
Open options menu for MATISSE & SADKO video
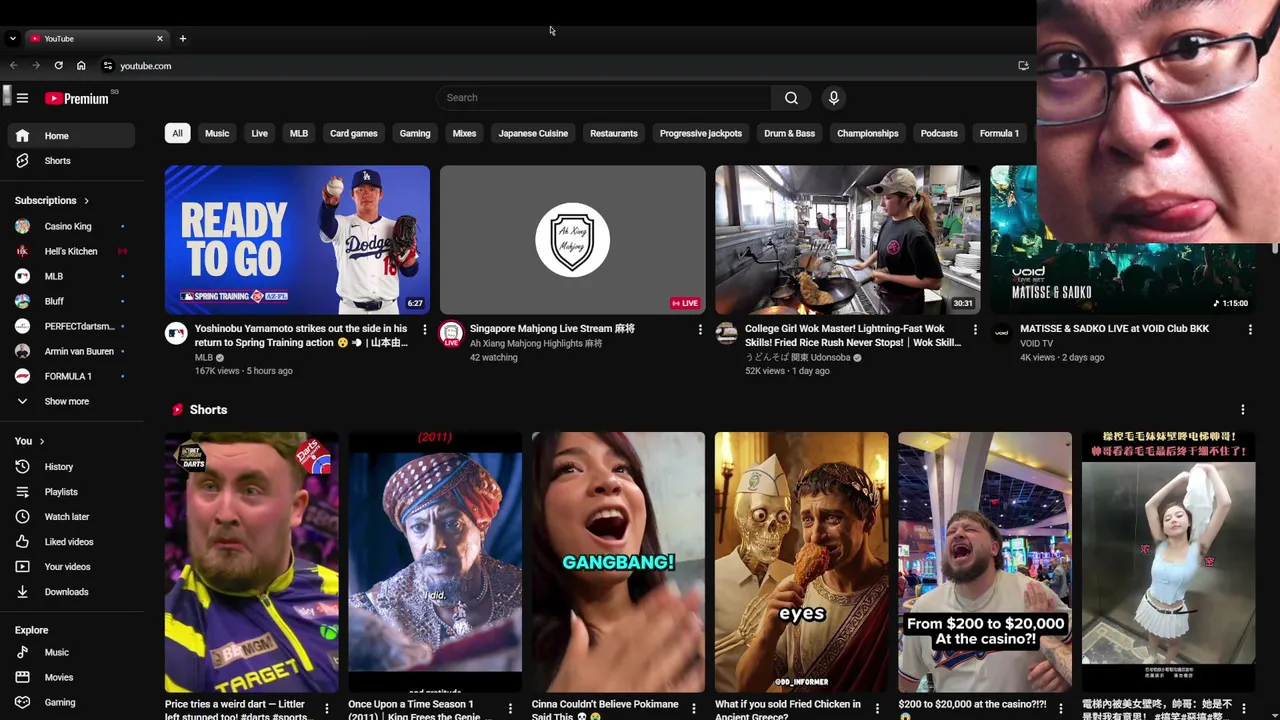(x=1250, y=329)
